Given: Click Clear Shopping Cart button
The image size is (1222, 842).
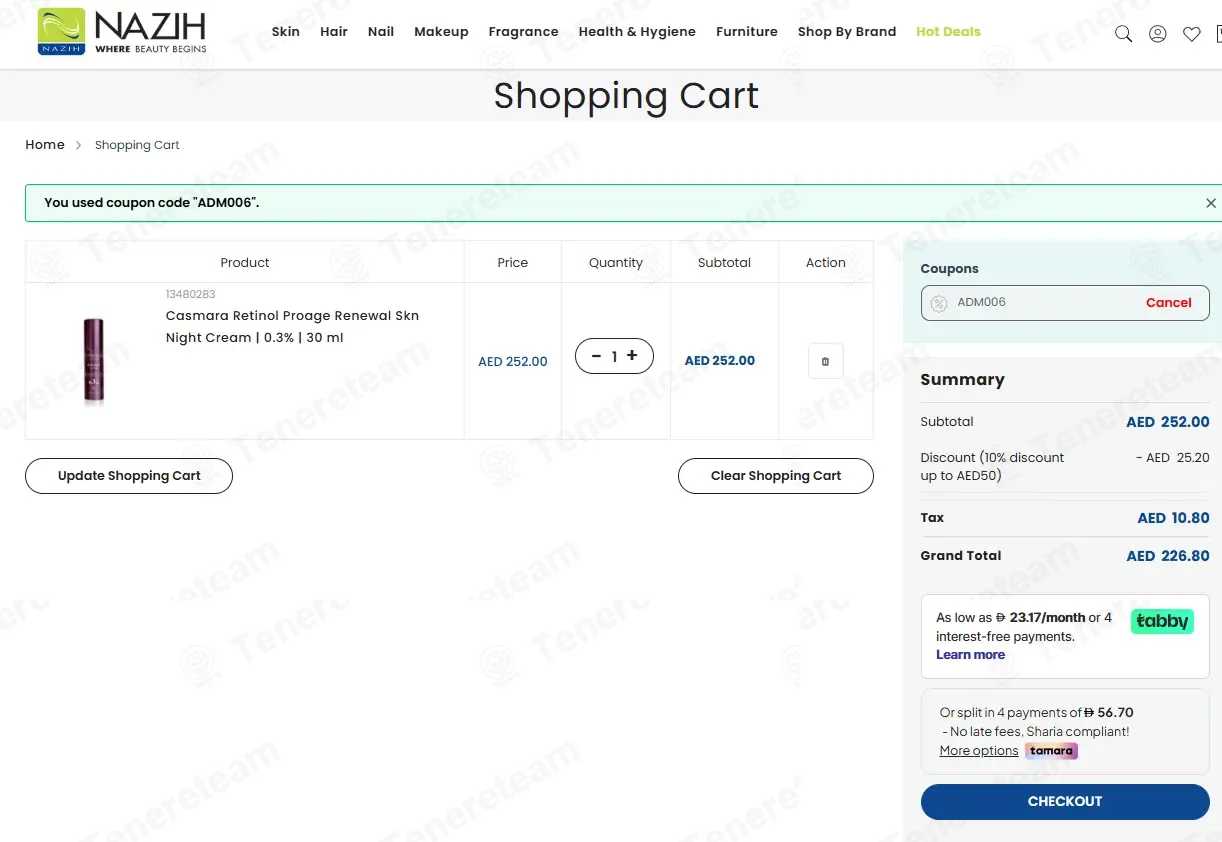Looking at the screenshot, I should [x=776, y=476].
